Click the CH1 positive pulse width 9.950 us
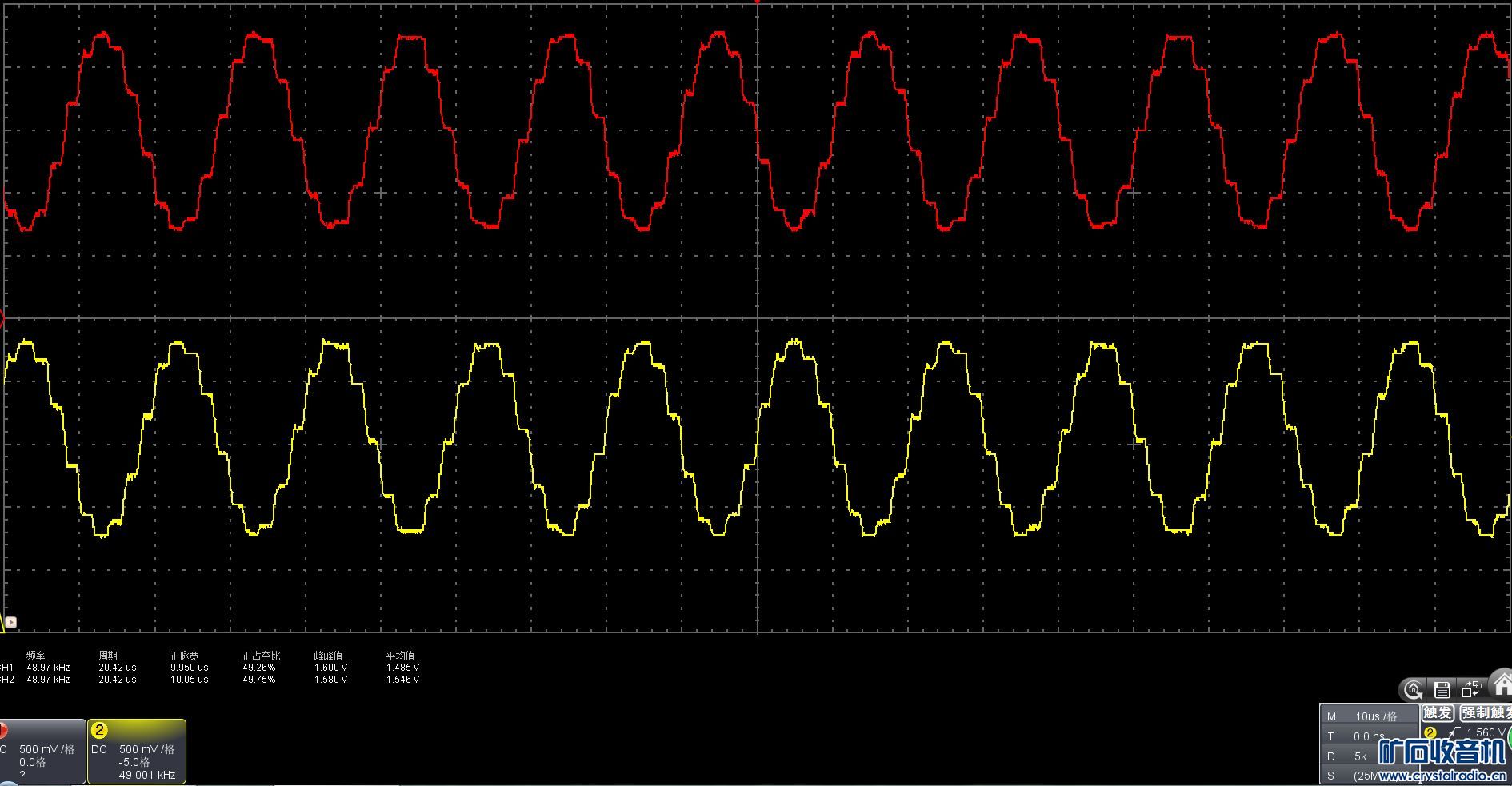Image resolution: width=1512 pixels, height=786 pixels. (x=190, y=668)
